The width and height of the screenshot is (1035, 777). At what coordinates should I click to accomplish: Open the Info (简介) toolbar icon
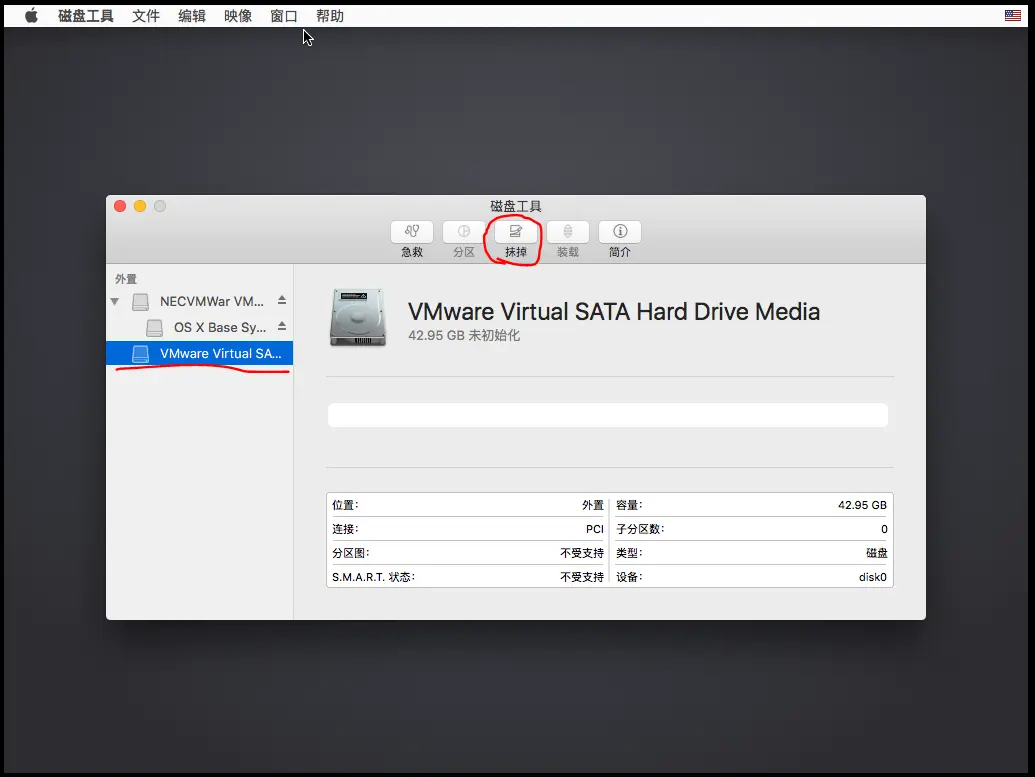620,232
